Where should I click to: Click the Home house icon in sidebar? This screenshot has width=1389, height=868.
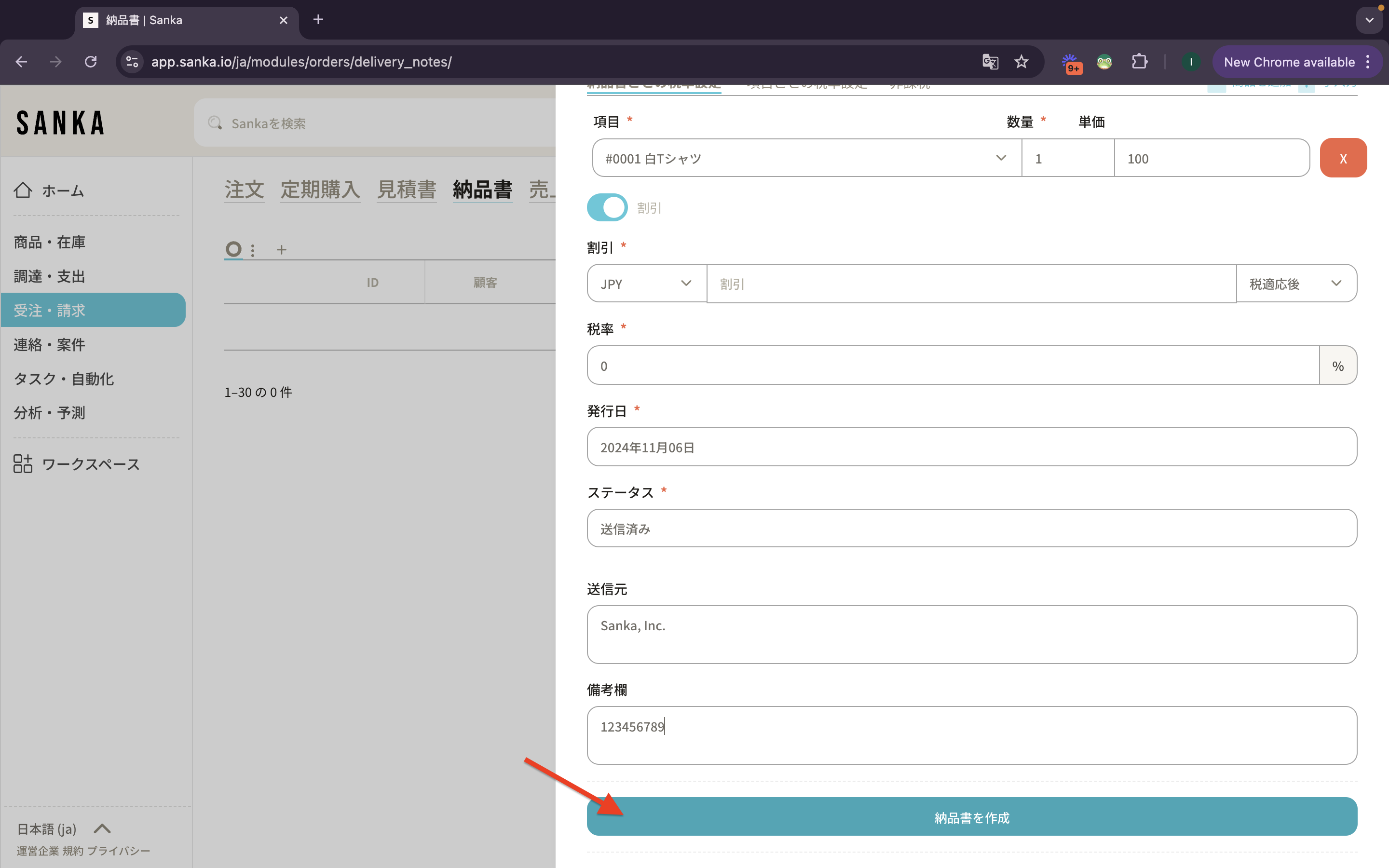pyautogui.click(x=23, y=190)
